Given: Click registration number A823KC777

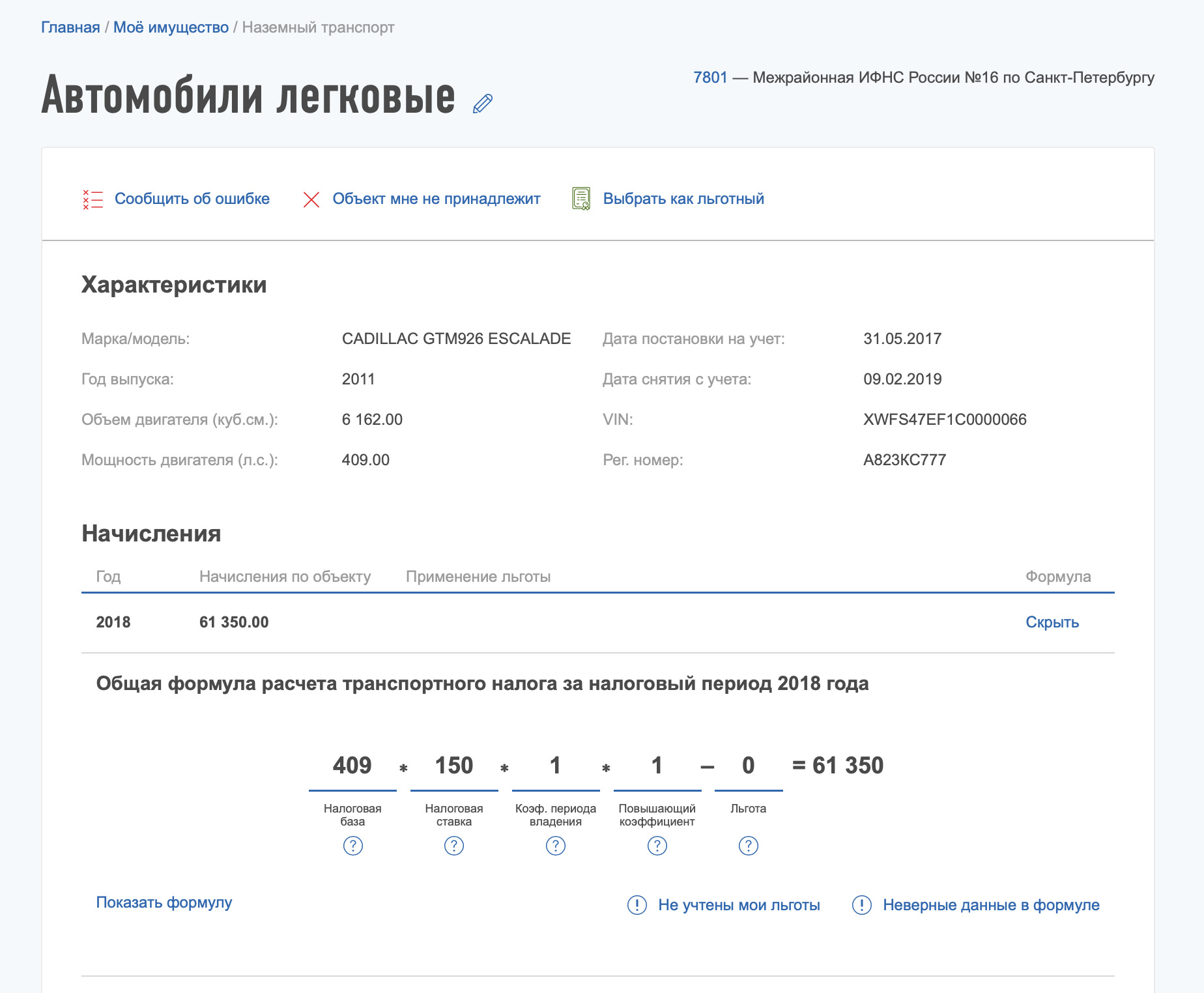Looking at the screenshot, I should [904, 460].
